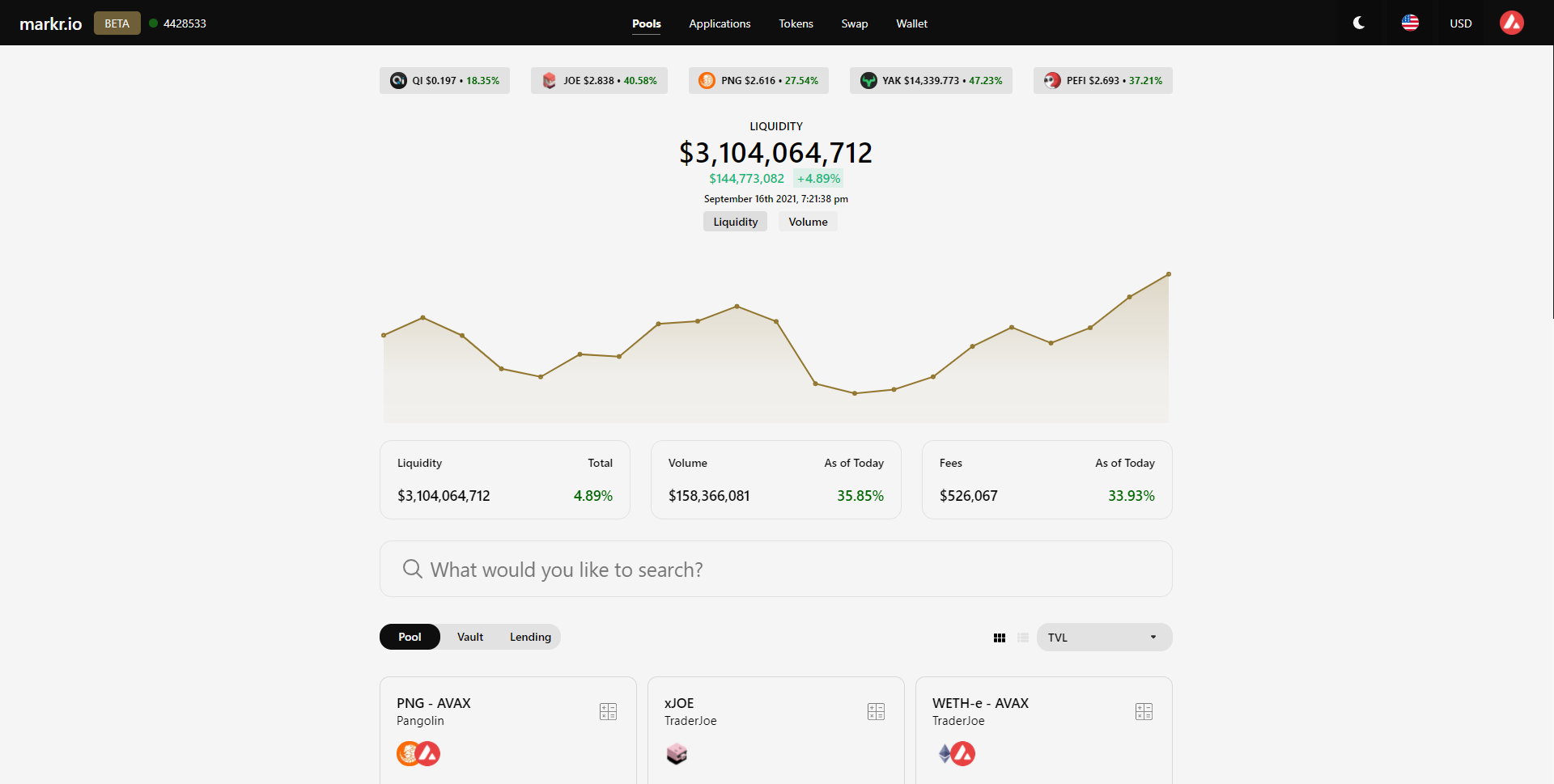Toggle dark mode with the moon icon
This screenshot has height=784, width=1554.
(x=1359, y=23)
